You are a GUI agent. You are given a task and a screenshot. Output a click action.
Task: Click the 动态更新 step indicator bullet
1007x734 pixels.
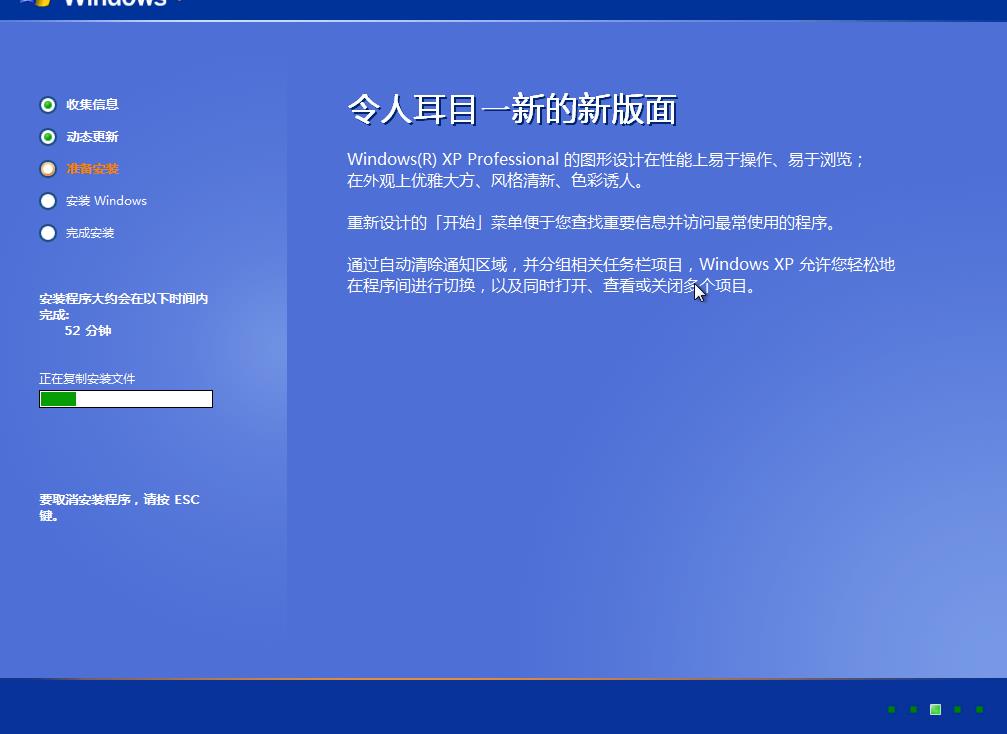[x=48, y=137]
